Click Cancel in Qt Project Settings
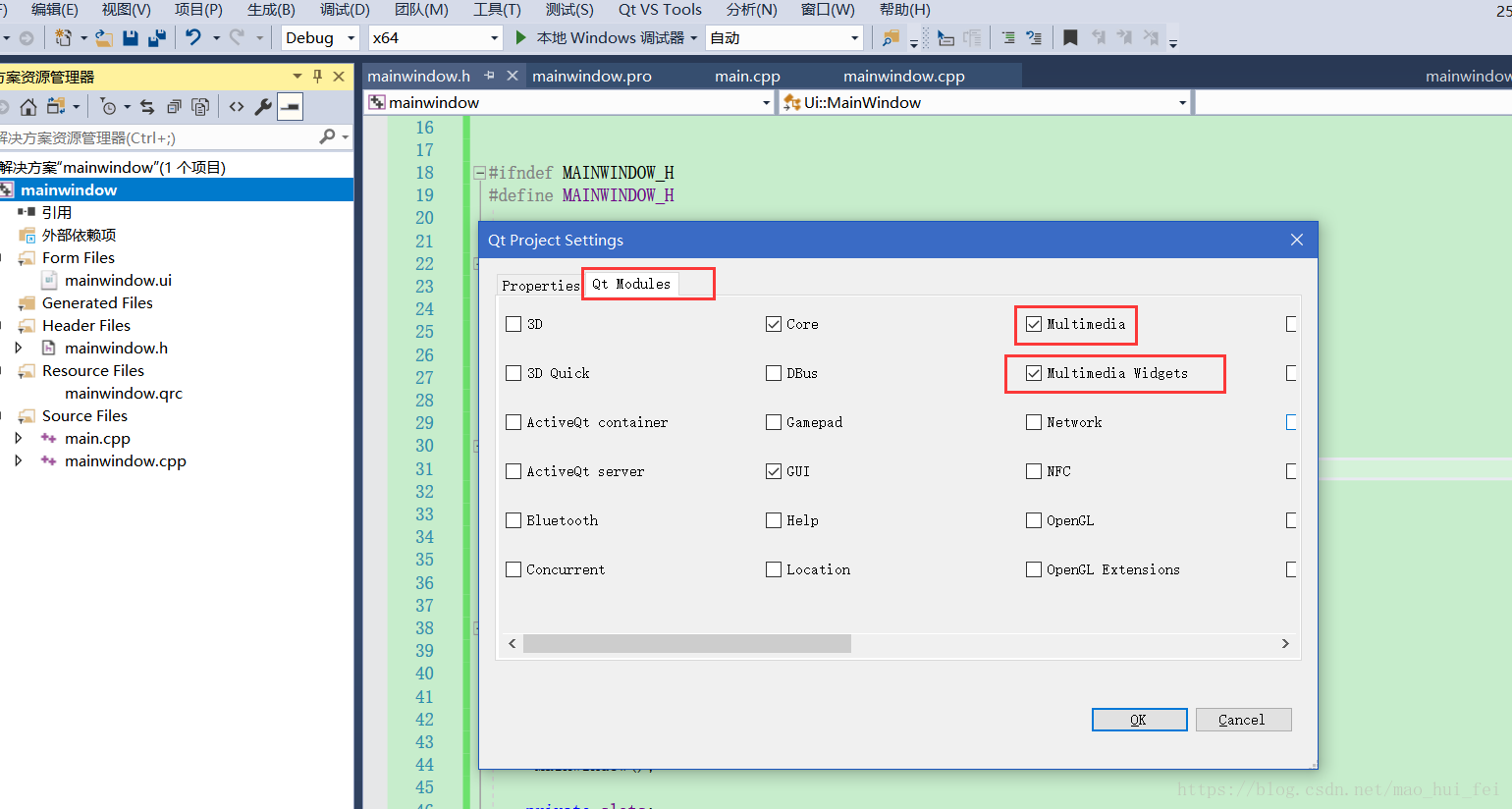 pos(1242,720)
